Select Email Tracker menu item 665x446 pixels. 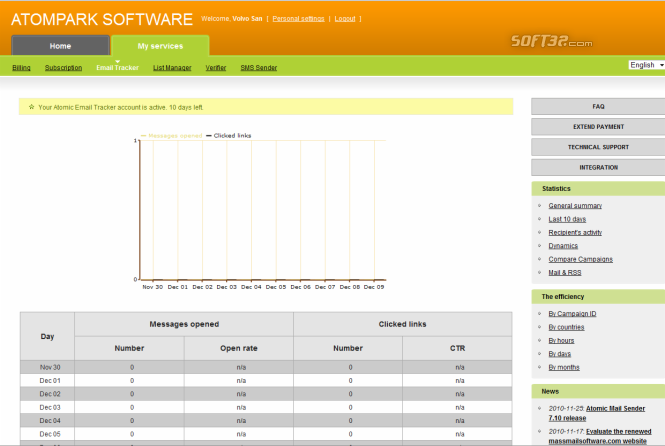[x=117, y=67]
